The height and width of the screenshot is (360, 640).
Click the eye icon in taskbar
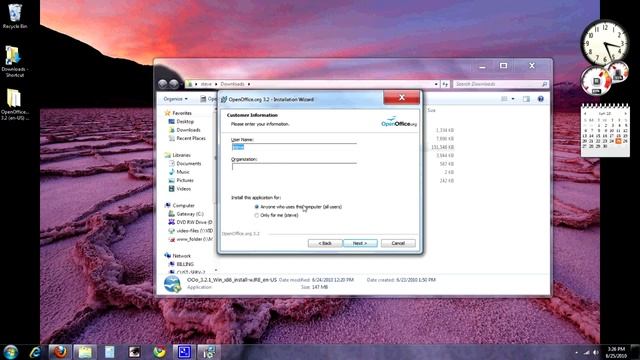pos(134,352)
